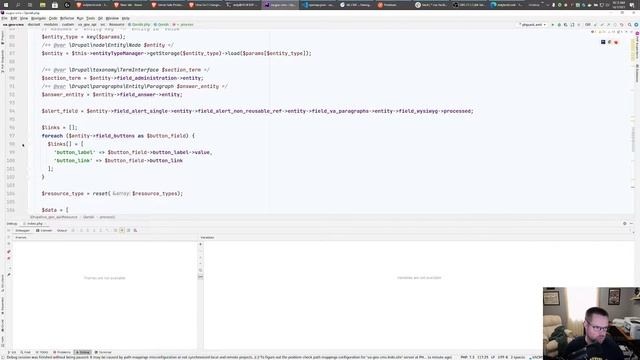
Task: Click the mute breakpoints icon in debug sidebar
Action: [x=9, y=258]
